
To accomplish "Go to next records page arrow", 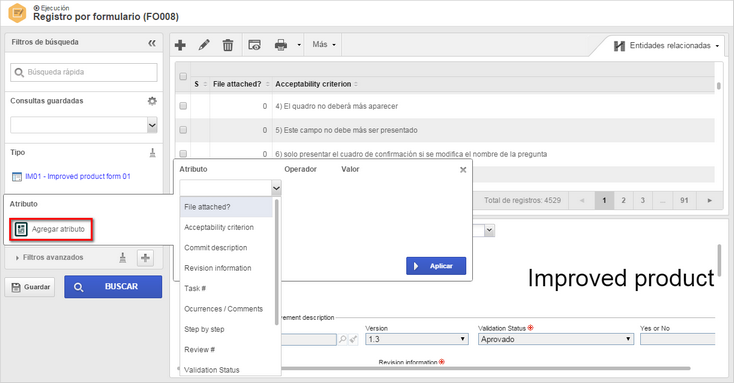I will (x=710, y=200).
